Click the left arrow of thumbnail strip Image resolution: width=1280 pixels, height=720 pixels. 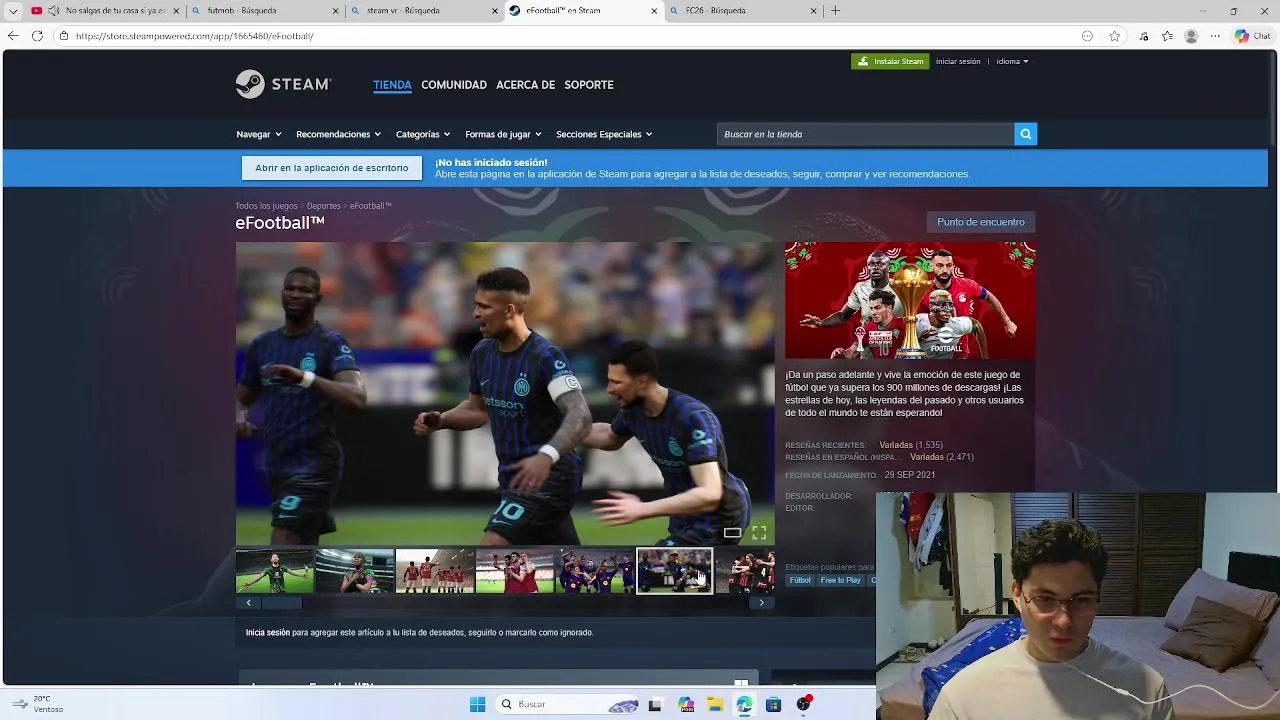pos(248,602)
